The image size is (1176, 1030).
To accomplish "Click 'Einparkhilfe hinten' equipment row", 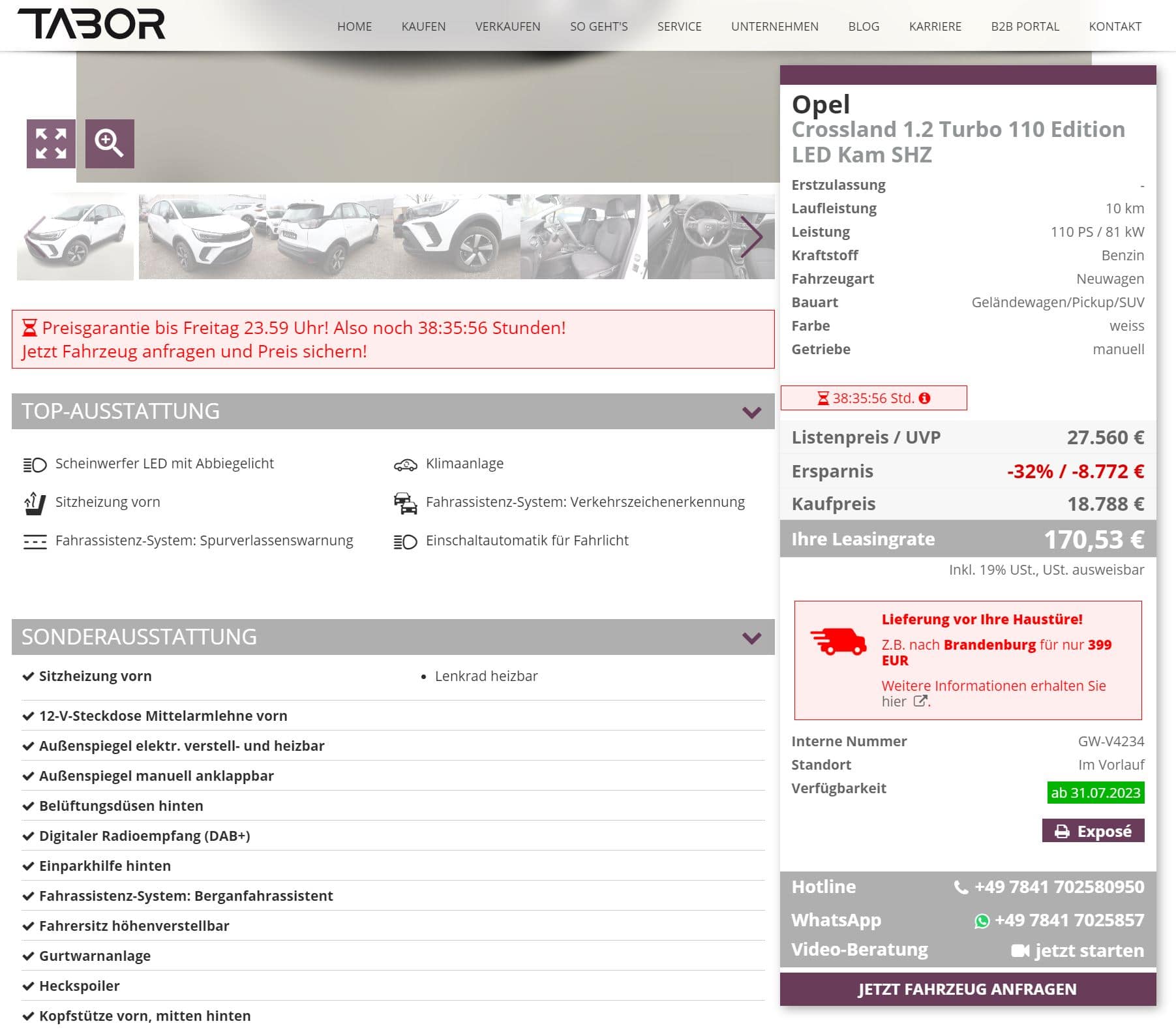I will click(x=393, y=866).
